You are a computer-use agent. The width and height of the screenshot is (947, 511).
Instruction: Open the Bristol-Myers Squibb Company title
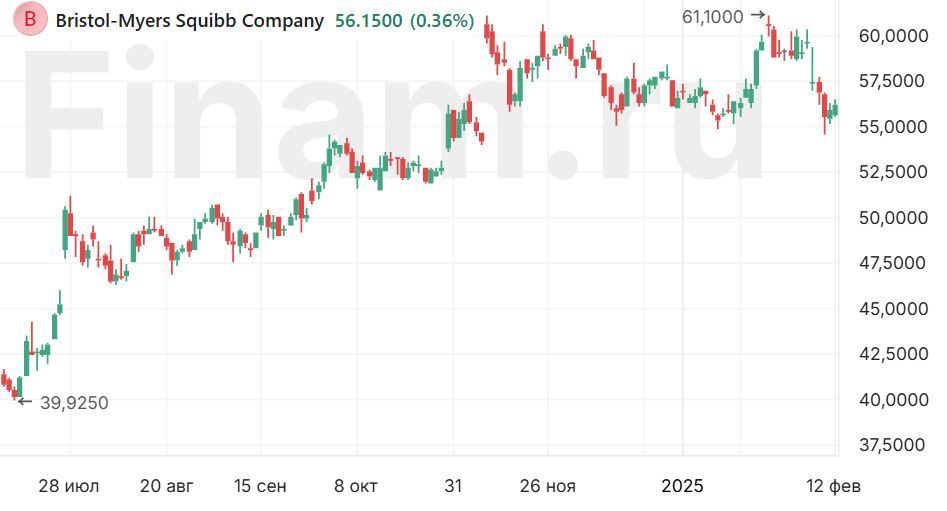[190, 20]
